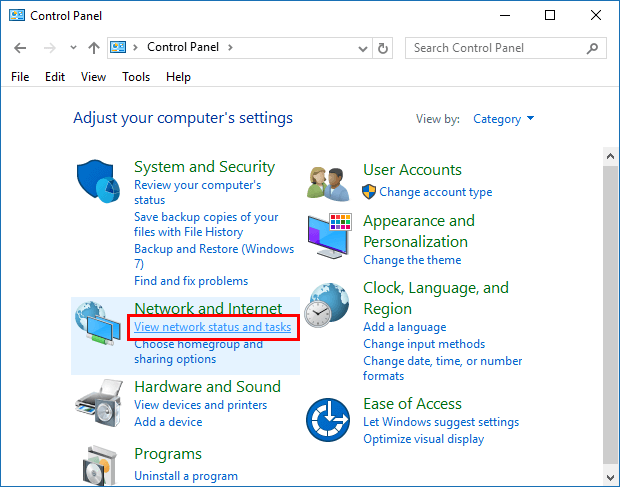Open the Tools menu

[x=136, y=77]
